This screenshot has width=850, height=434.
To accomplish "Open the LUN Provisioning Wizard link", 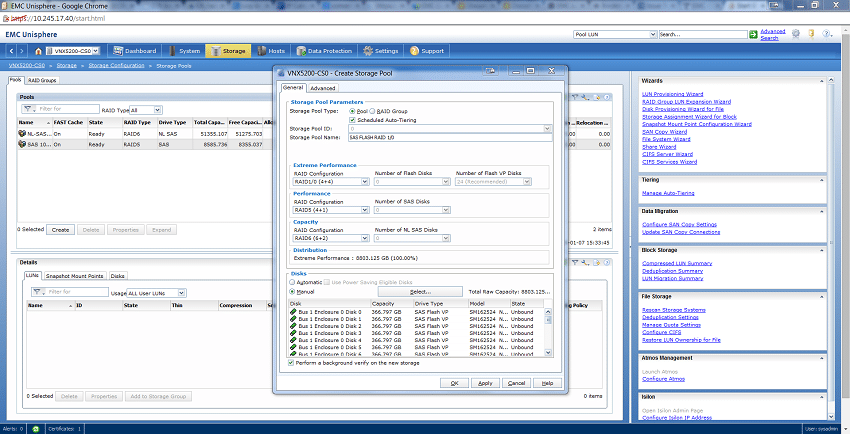I will tap(672, 94).
